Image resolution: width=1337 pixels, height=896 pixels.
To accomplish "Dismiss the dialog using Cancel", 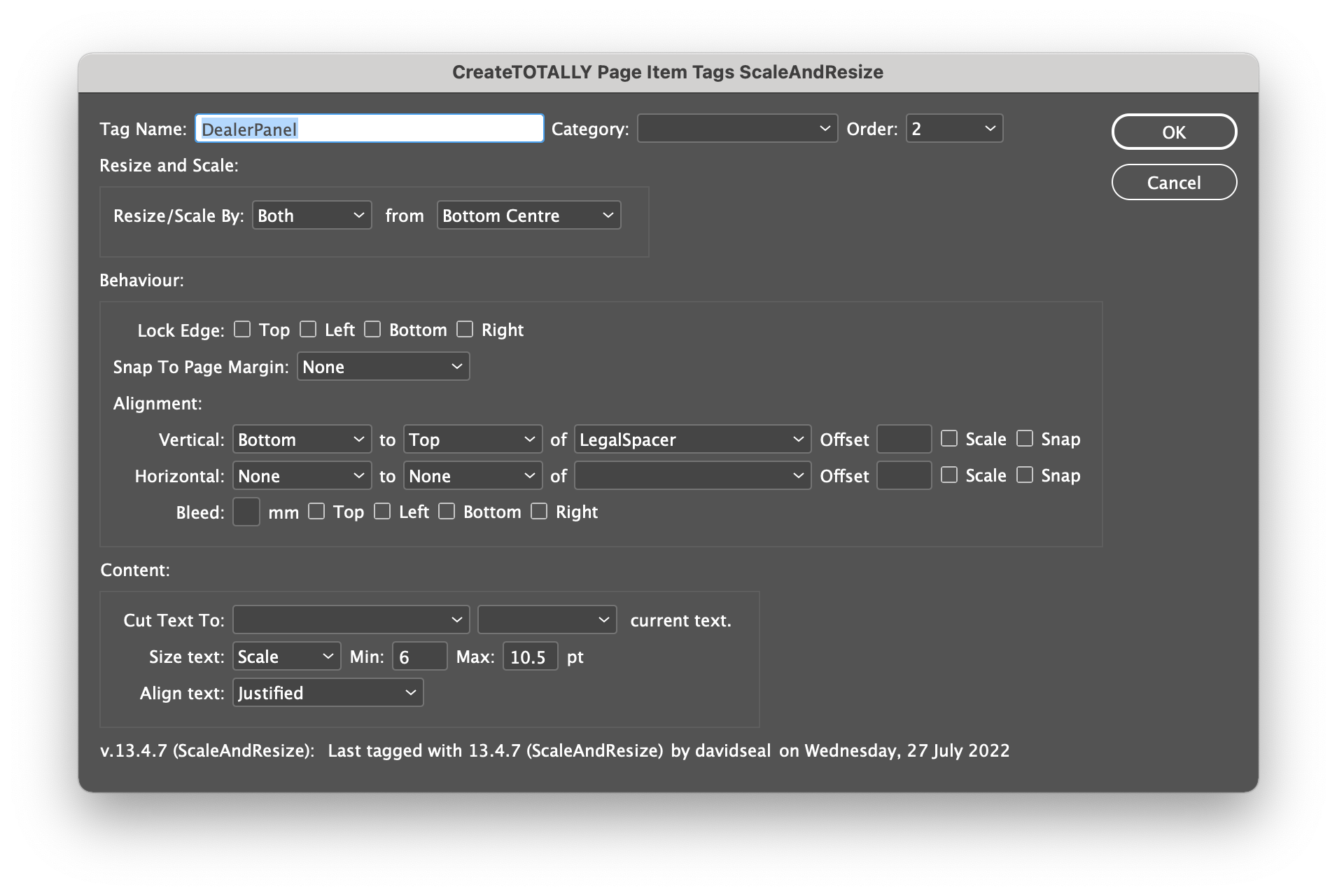I will click(x=1173, y=182).
